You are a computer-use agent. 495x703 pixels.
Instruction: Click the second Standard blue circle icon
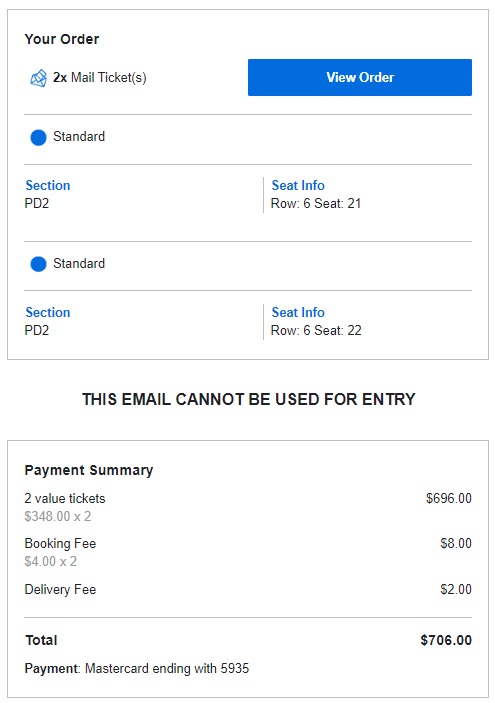(38, 264)
